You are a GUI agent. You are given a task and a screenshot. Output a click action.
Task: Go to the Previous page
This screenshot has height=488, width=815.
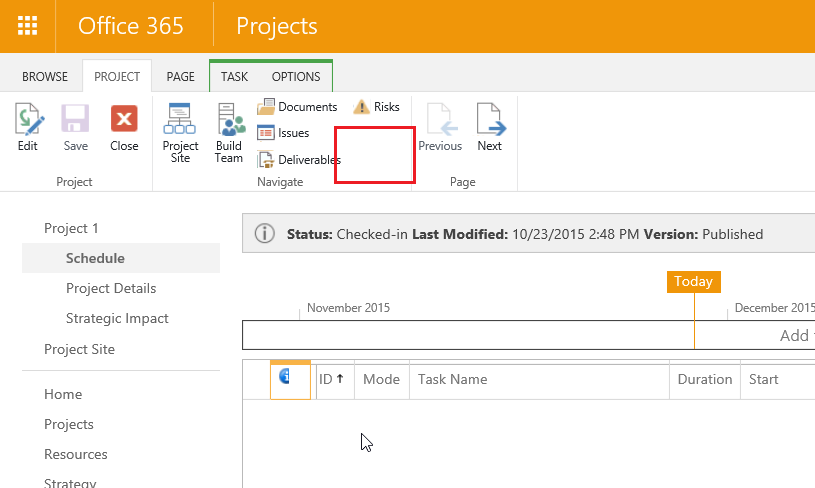pyautogui.click(x=440, y=127)
